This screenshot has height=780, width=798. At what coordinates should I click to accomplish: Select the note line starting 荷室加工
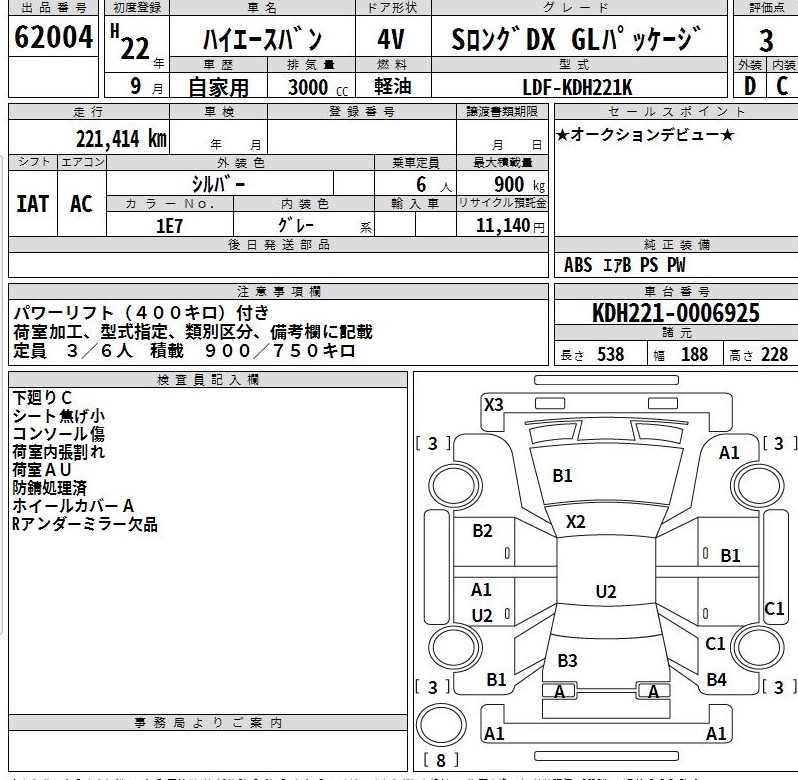(193, 332)
